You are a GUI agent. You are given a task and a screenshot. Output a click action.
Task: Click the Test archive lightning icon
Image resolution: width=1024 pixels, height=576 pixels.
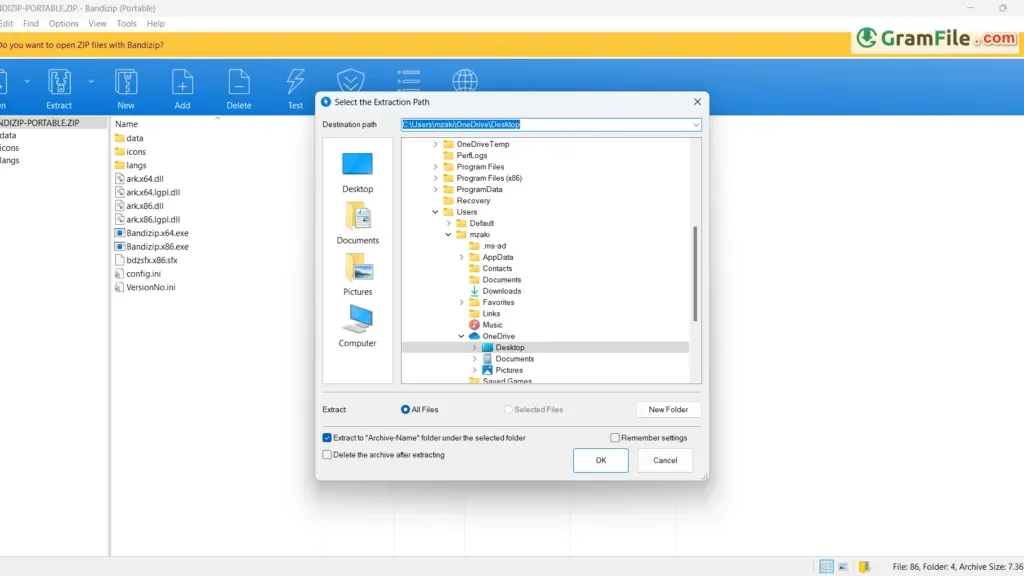click(x=295, y=89)
